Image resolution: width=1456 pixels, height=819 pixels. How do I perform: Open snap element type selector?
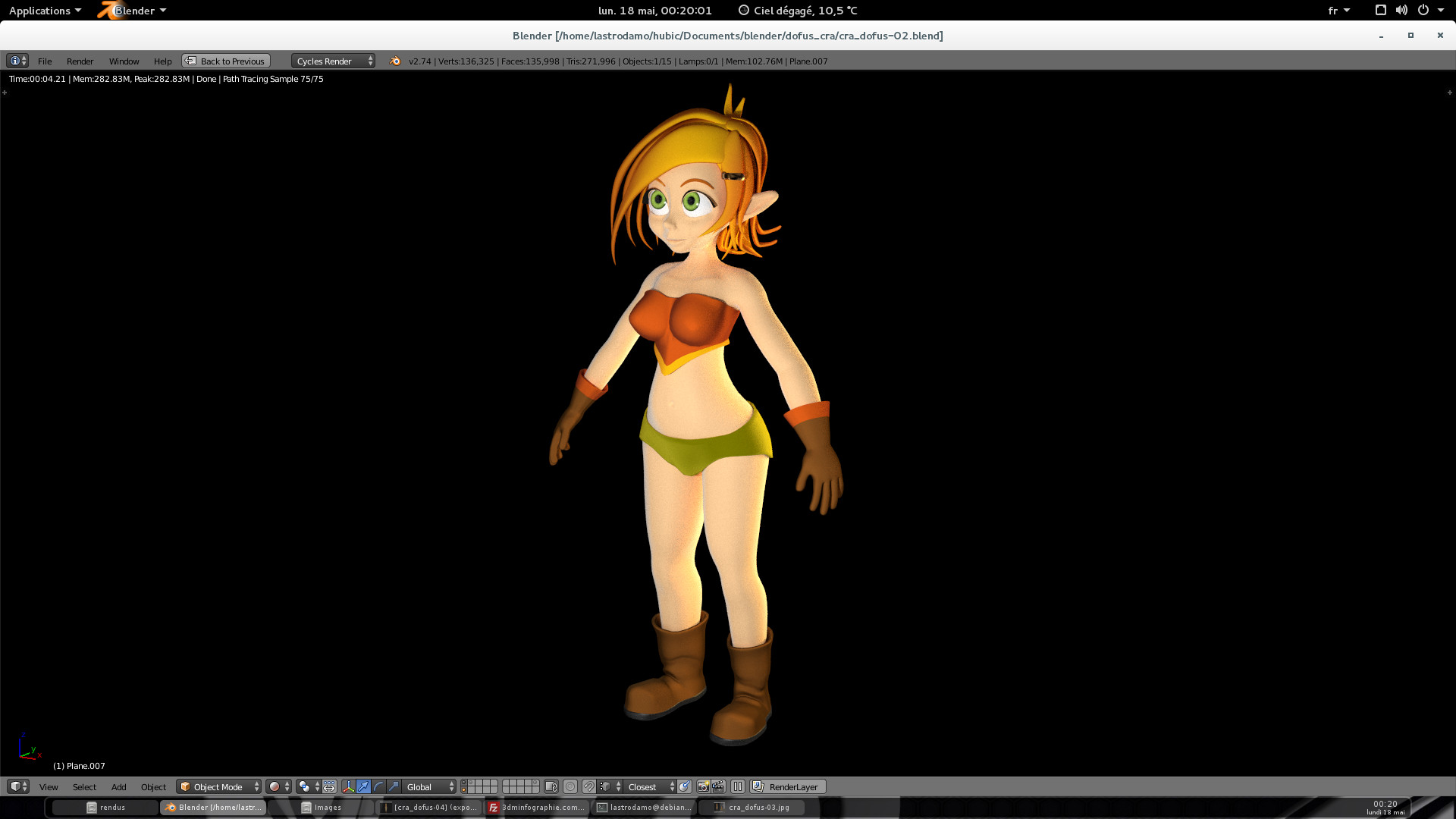tap(609, 786)
